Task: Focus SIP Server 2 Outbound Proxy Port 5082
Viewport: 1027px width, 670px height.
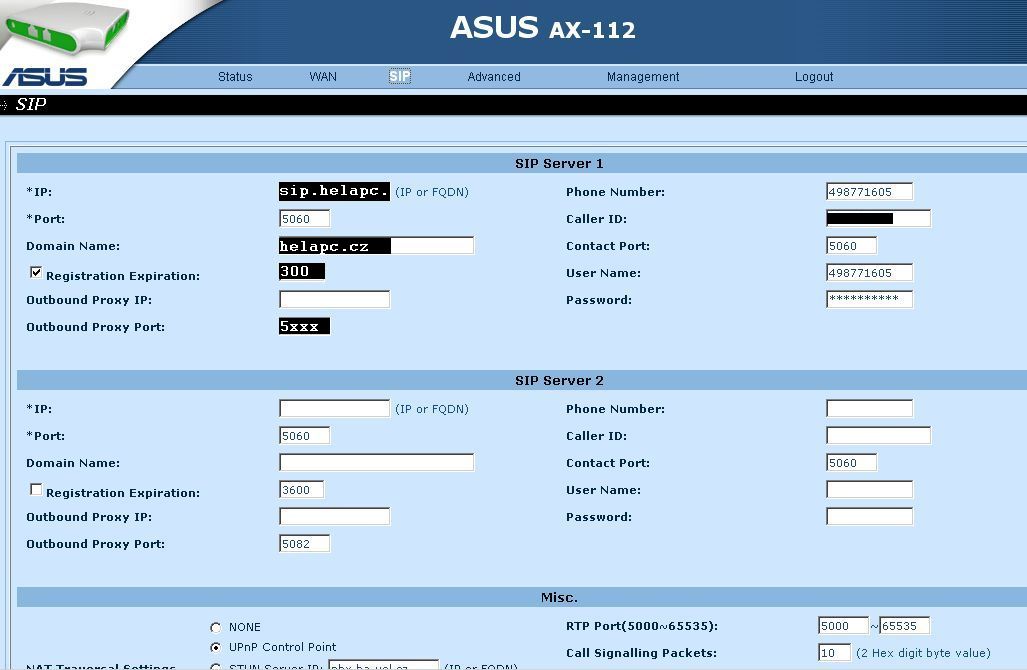Action: tap(305, 544)
